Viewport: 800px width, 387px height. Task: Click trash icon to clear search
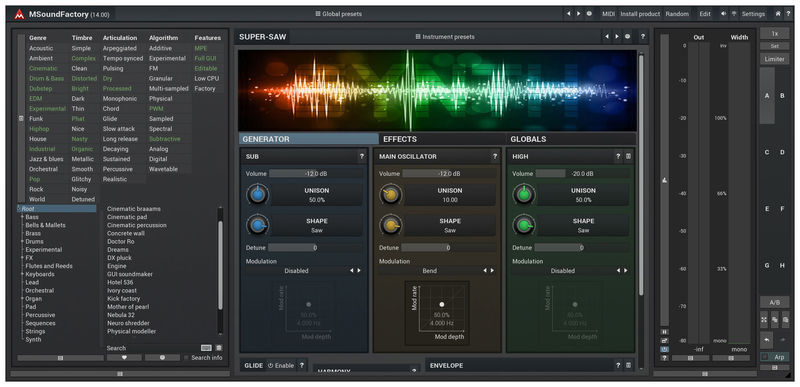point(218,348)
